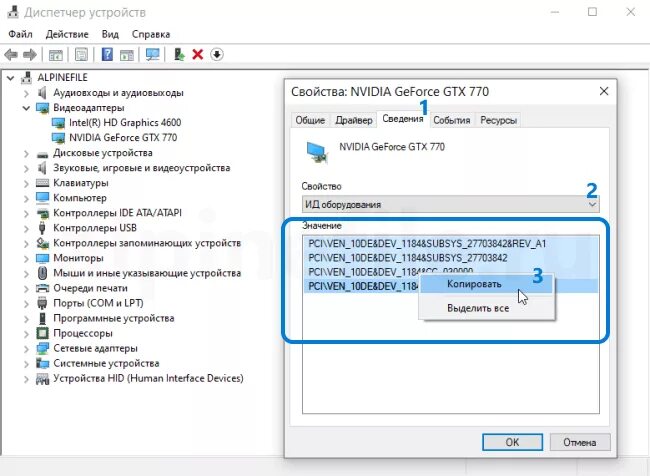Screen dimensions: 650x476
Task: Click the Отмена button
Action: [x=580, y=442]
